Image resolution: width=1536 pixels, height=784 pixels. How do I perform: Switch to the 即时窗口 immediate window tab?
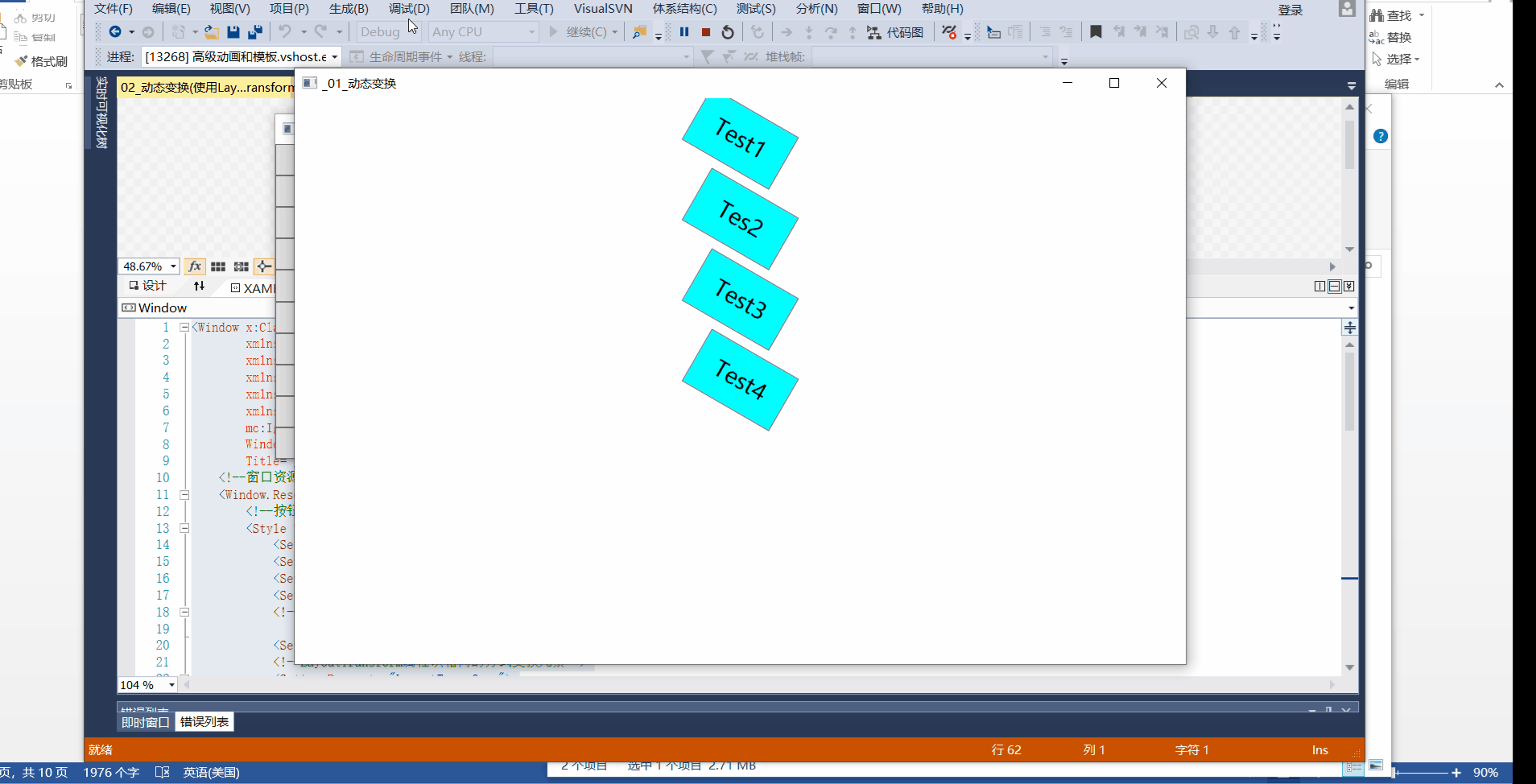pyautogui.click(x=146, y=722)
